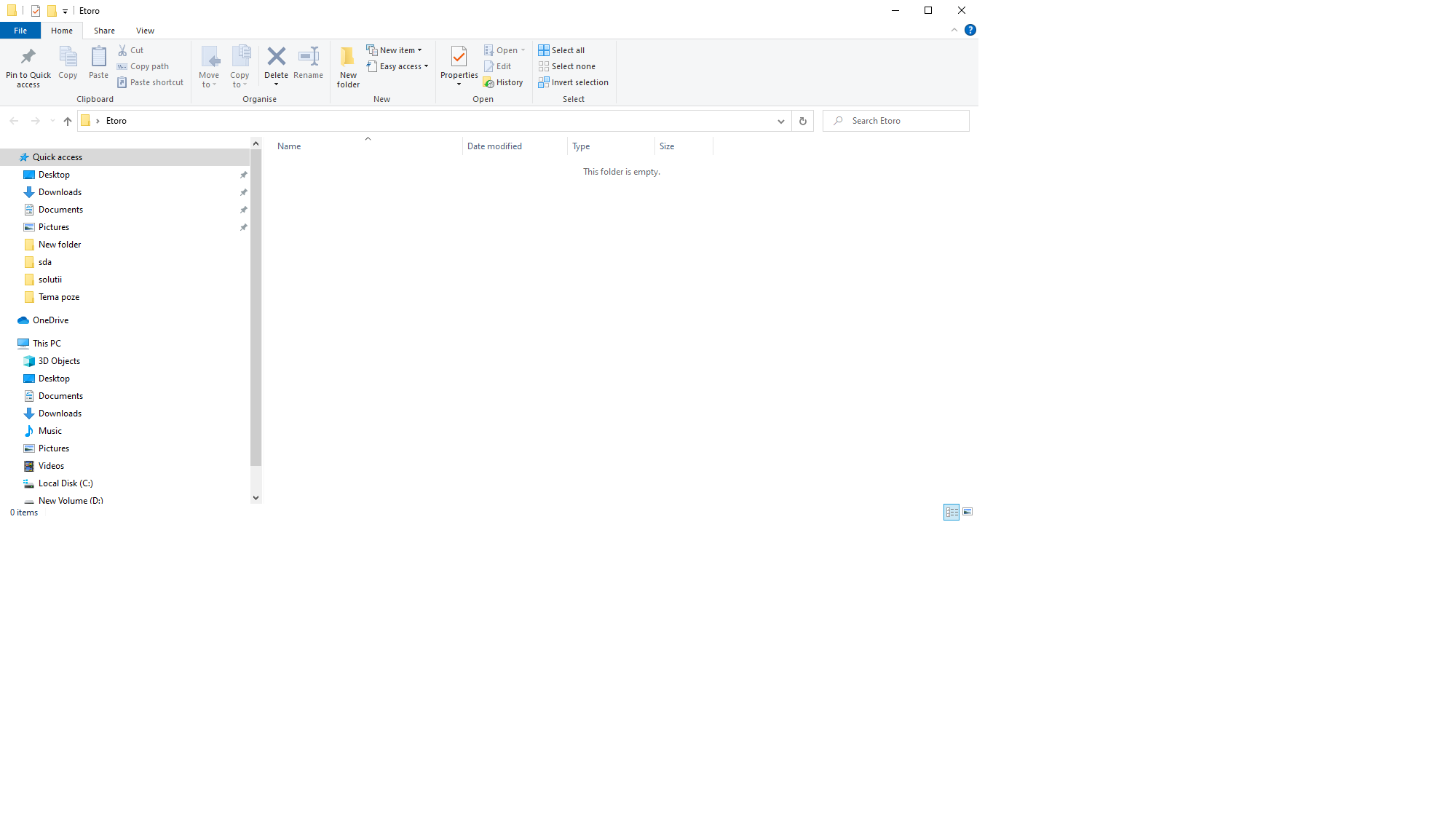
Task: Click the Copy ribbon button
Action: point(68,63)
